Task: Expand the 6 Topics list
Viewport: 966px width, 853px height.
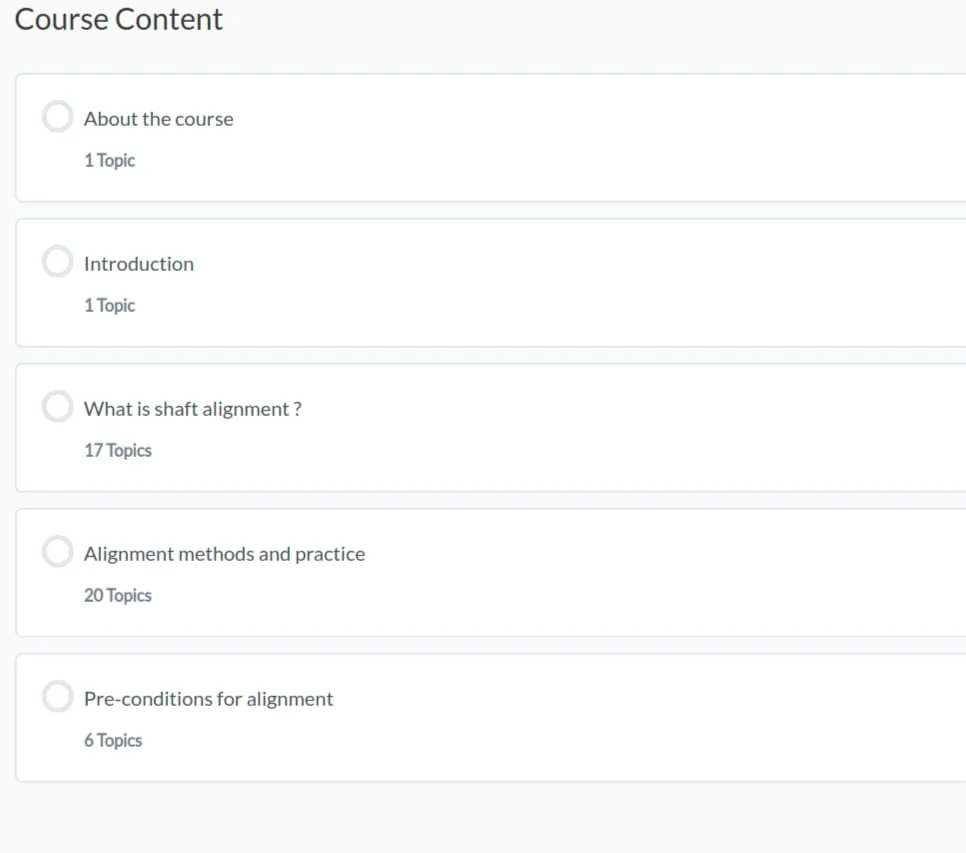Action: pyautogui.click(x=113, y=740)
